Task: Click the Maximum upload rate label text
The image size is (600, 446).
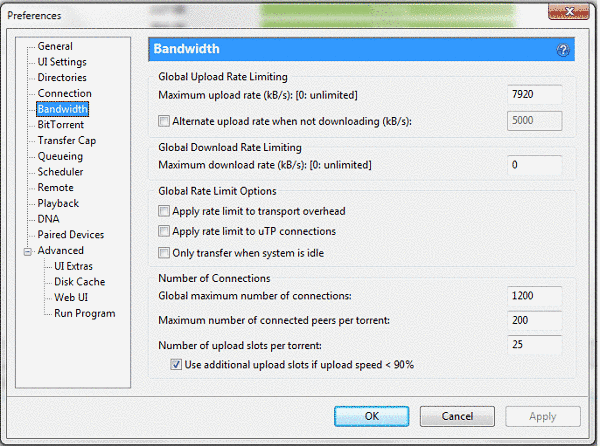Action: [258, 95]
